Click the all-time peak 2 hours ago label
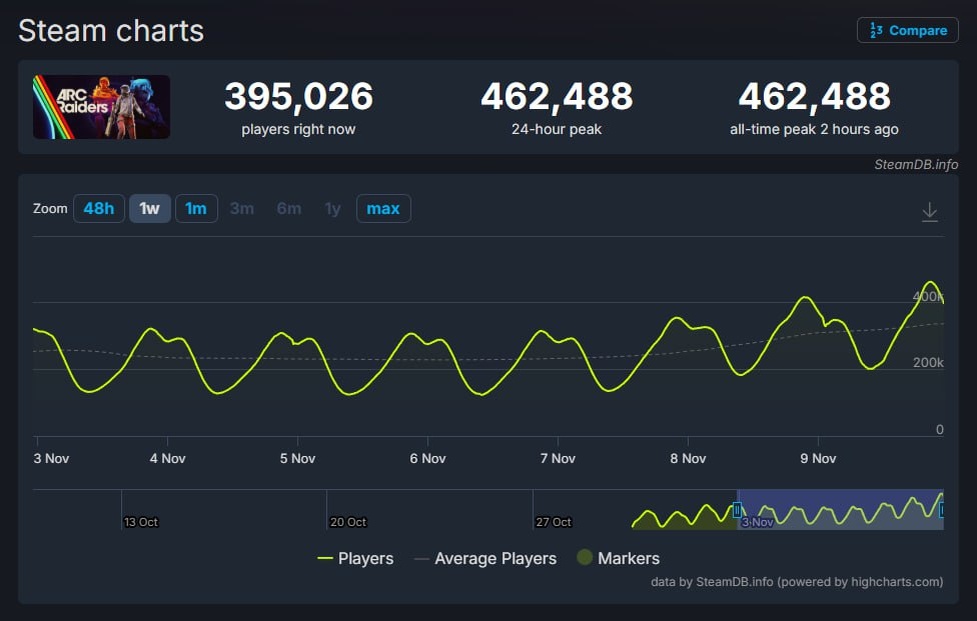Image resolution: width=977 pixels, height=621 pixels. 814,130
